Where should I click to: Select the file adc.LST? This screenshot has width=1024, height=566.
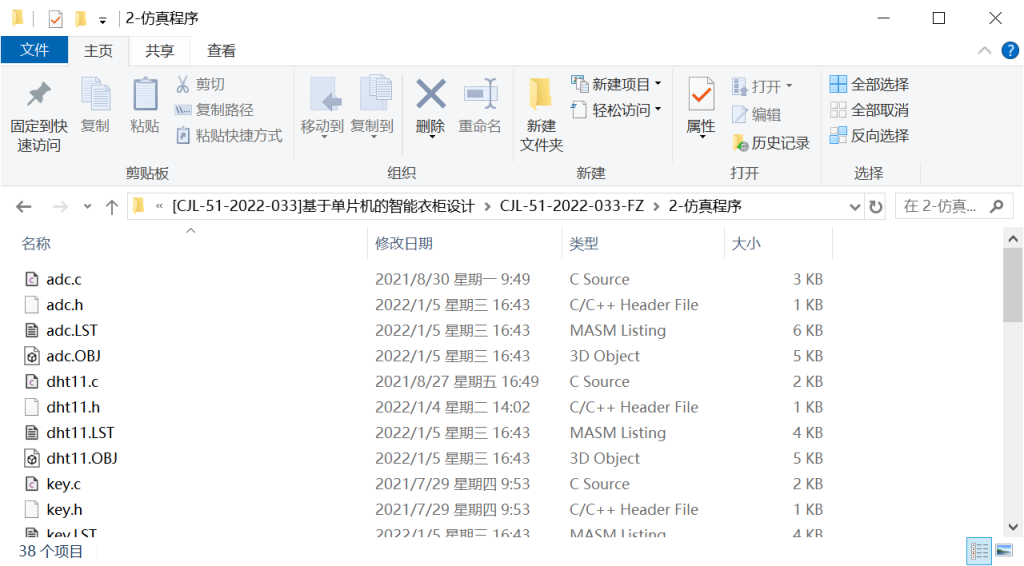point(72,330)
